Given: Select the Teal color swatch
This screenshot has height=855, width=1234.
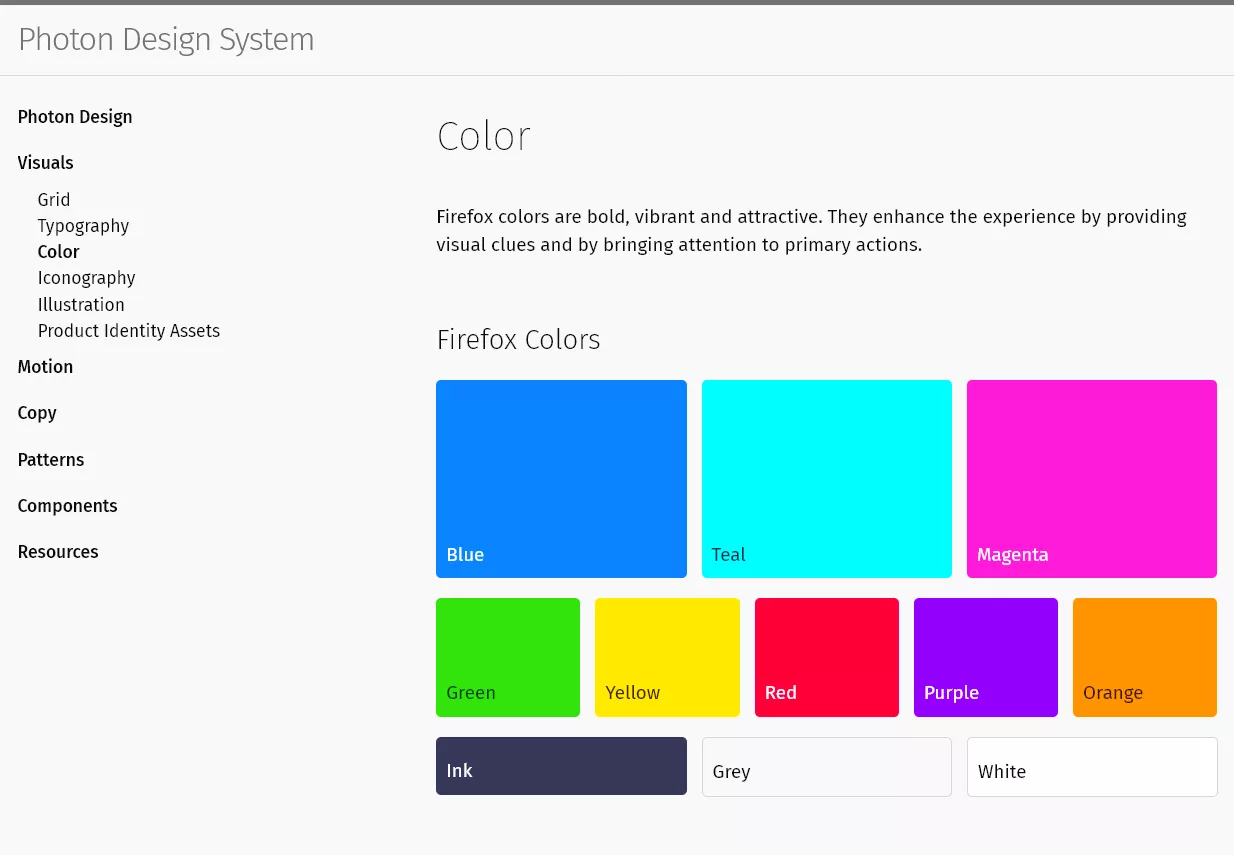Looking at the screenshot, I should click(x=826, y=478).
